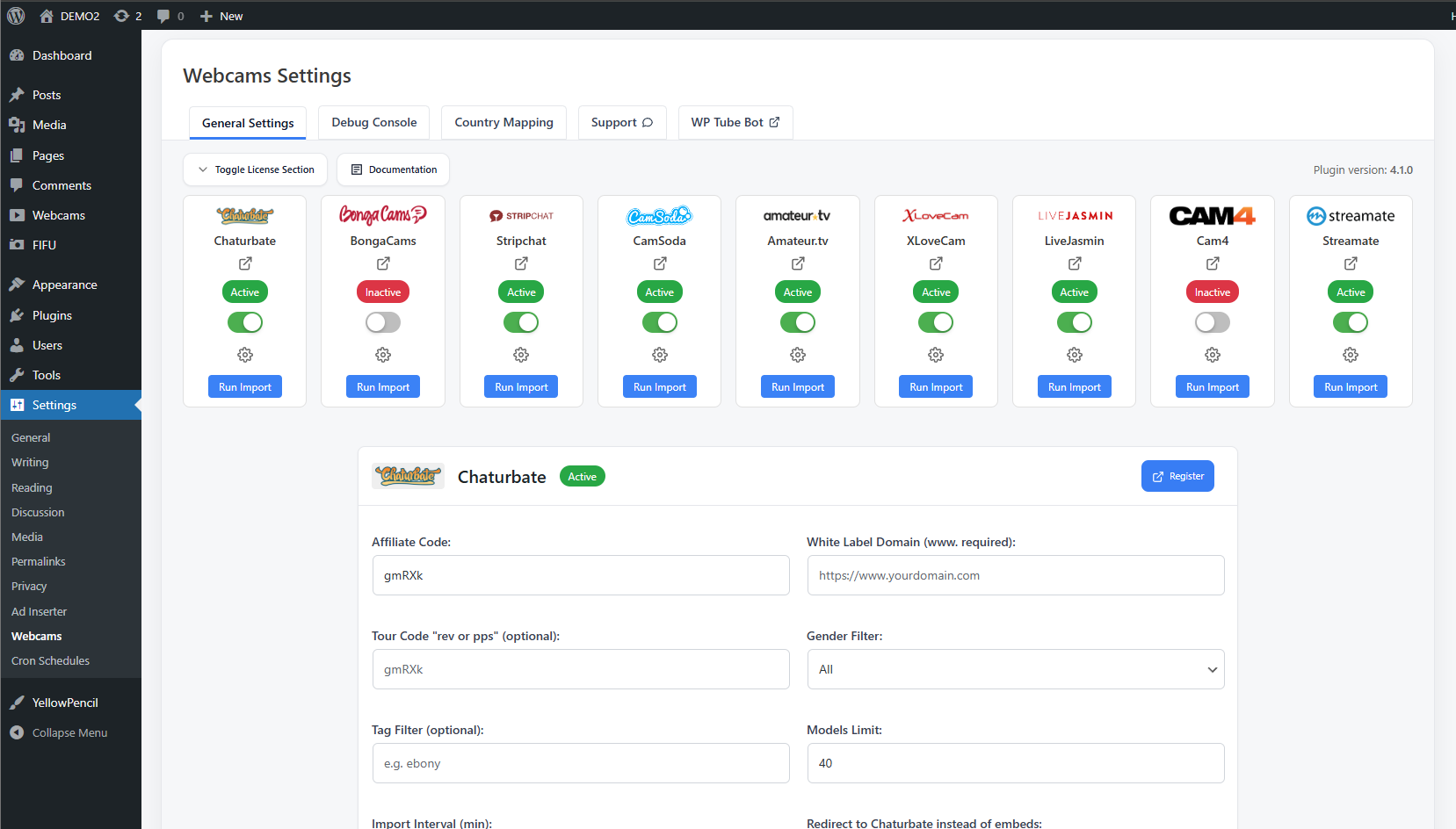Image resolution: width=1456 pixels, height=829 pixels.
Task: Open Stripchat external link icon
Action: (521, 263)
